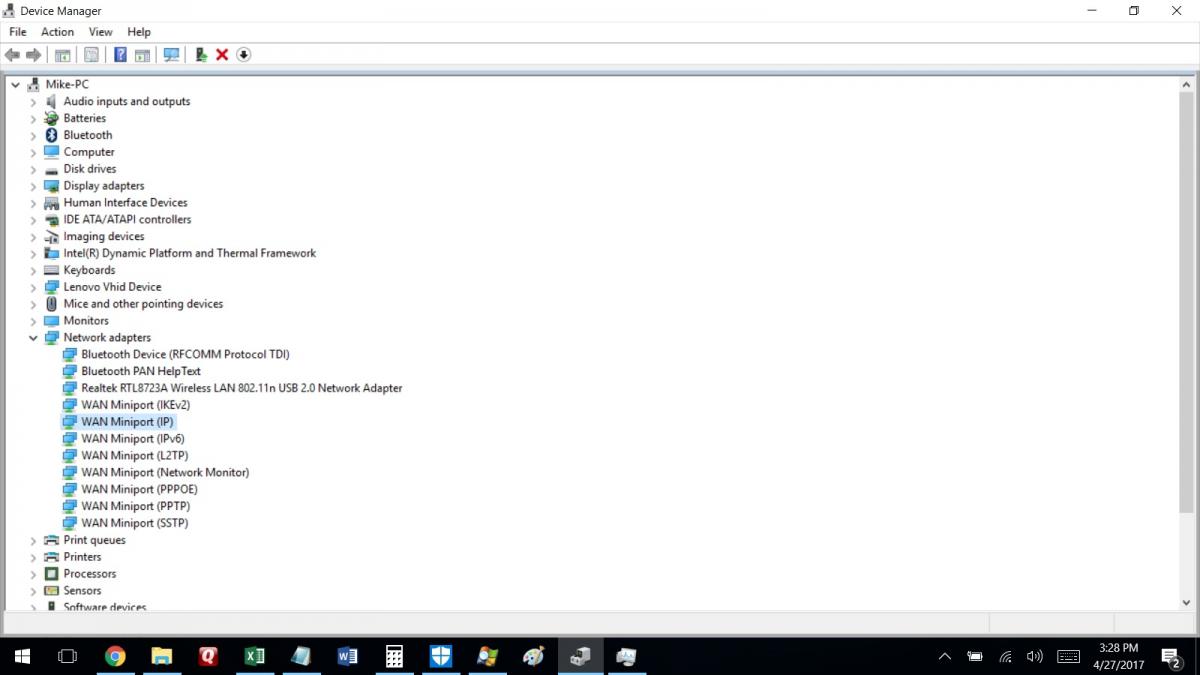Click the red X Uninstall icon

click(222, 55)
